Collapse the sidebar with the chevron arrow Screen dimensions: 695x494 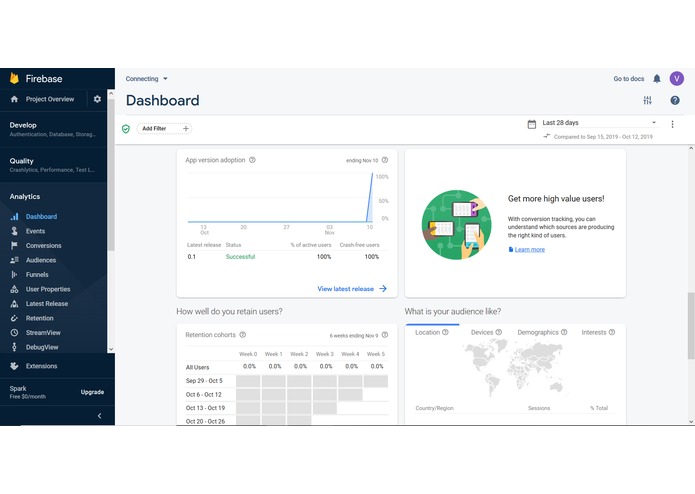pos(99,416)
